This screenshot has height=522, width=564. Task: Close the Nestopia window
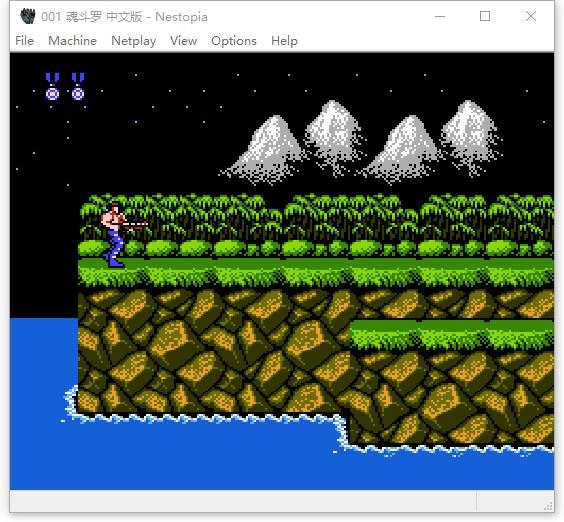click(x=531, y=16)
